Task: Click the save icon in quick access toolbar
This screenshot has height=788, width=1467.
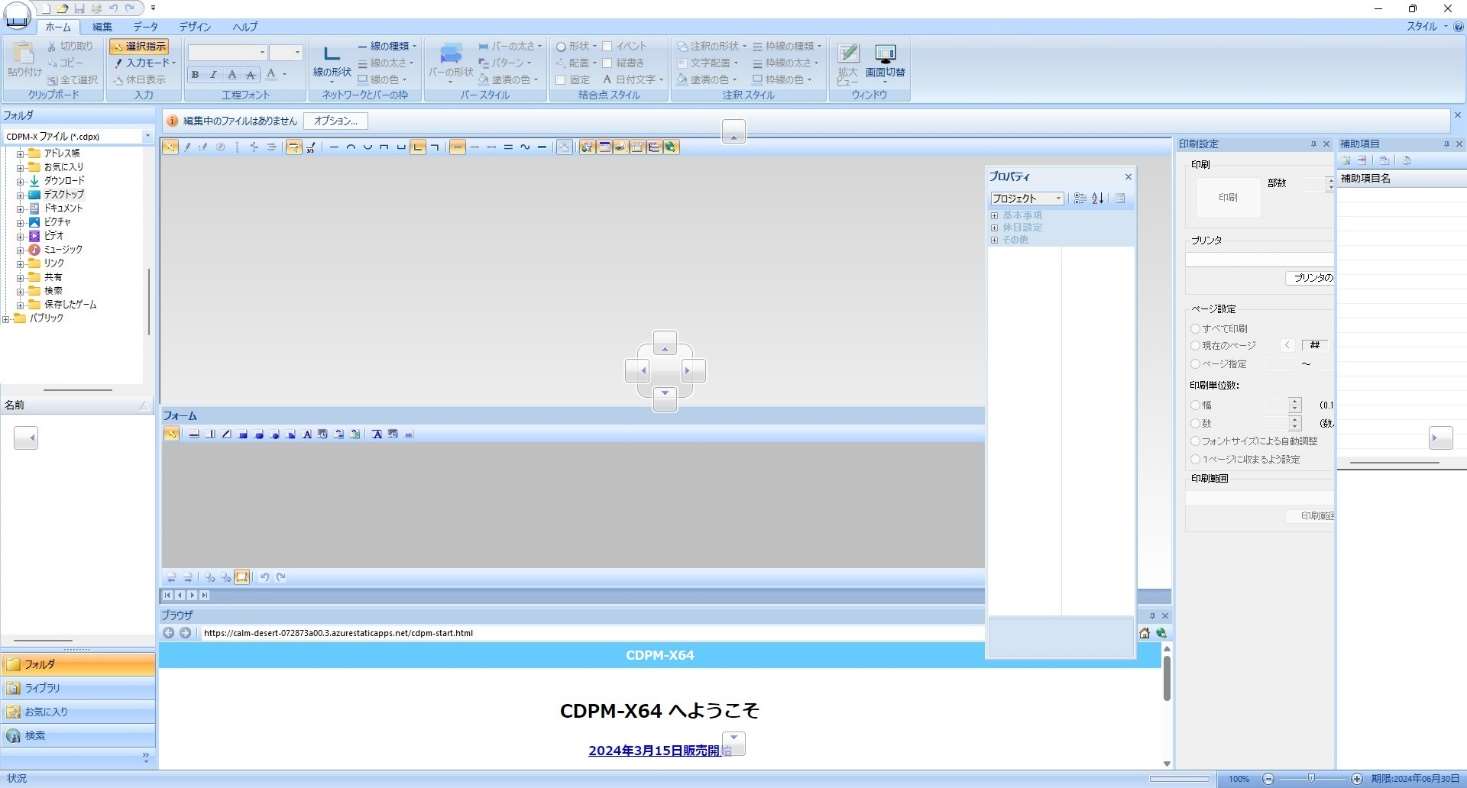Action: pos(79,8)
